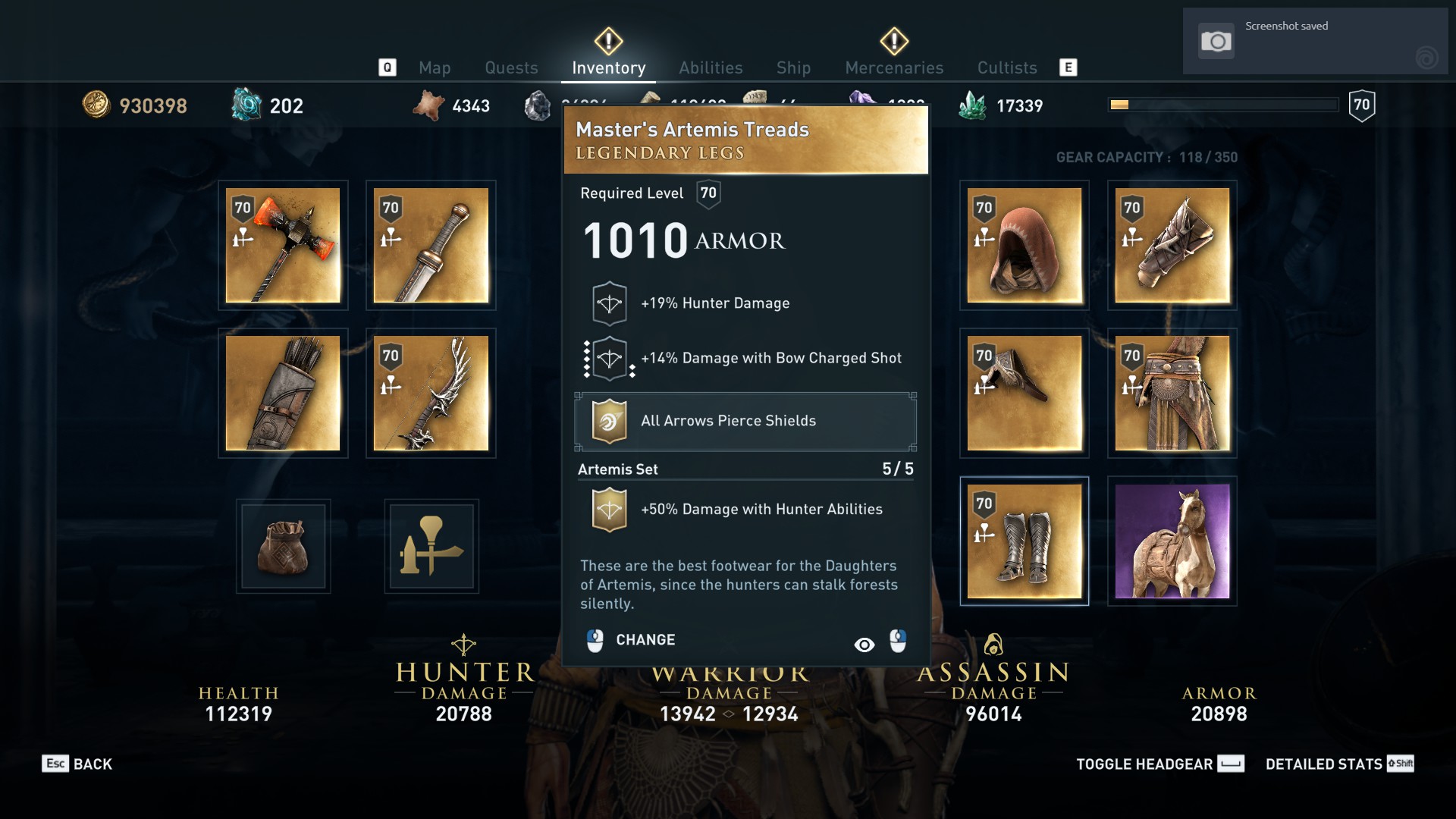The image size is (1456, 819).
Task: Click Change to swap leg armor
Action: 631,640
